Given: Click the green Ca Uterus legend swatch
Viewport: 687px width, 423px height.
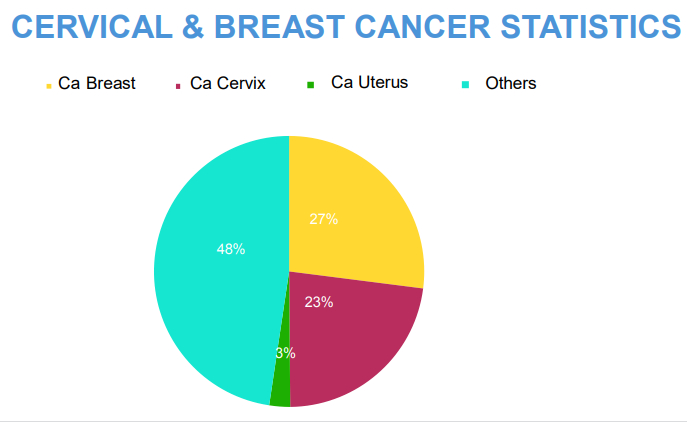Looking at the screenshot, I should (311, 84).
